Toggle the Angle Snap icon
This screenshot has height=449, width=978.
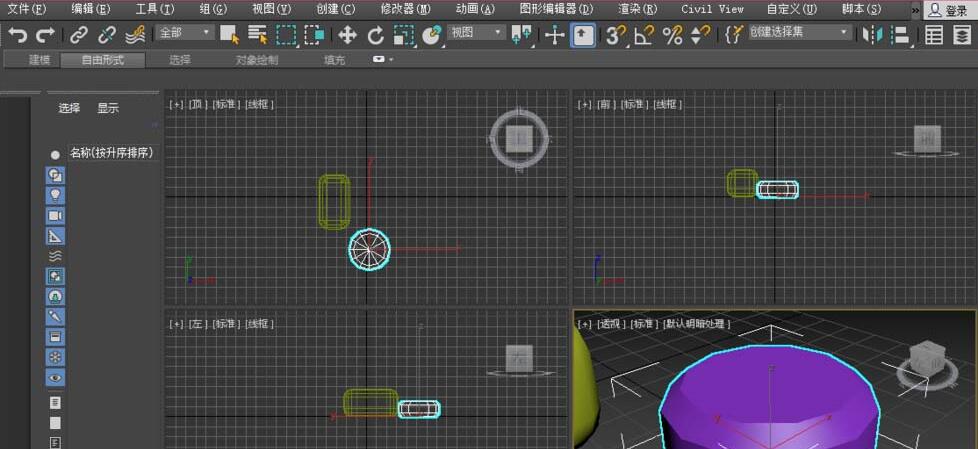(x=643, y=36)
